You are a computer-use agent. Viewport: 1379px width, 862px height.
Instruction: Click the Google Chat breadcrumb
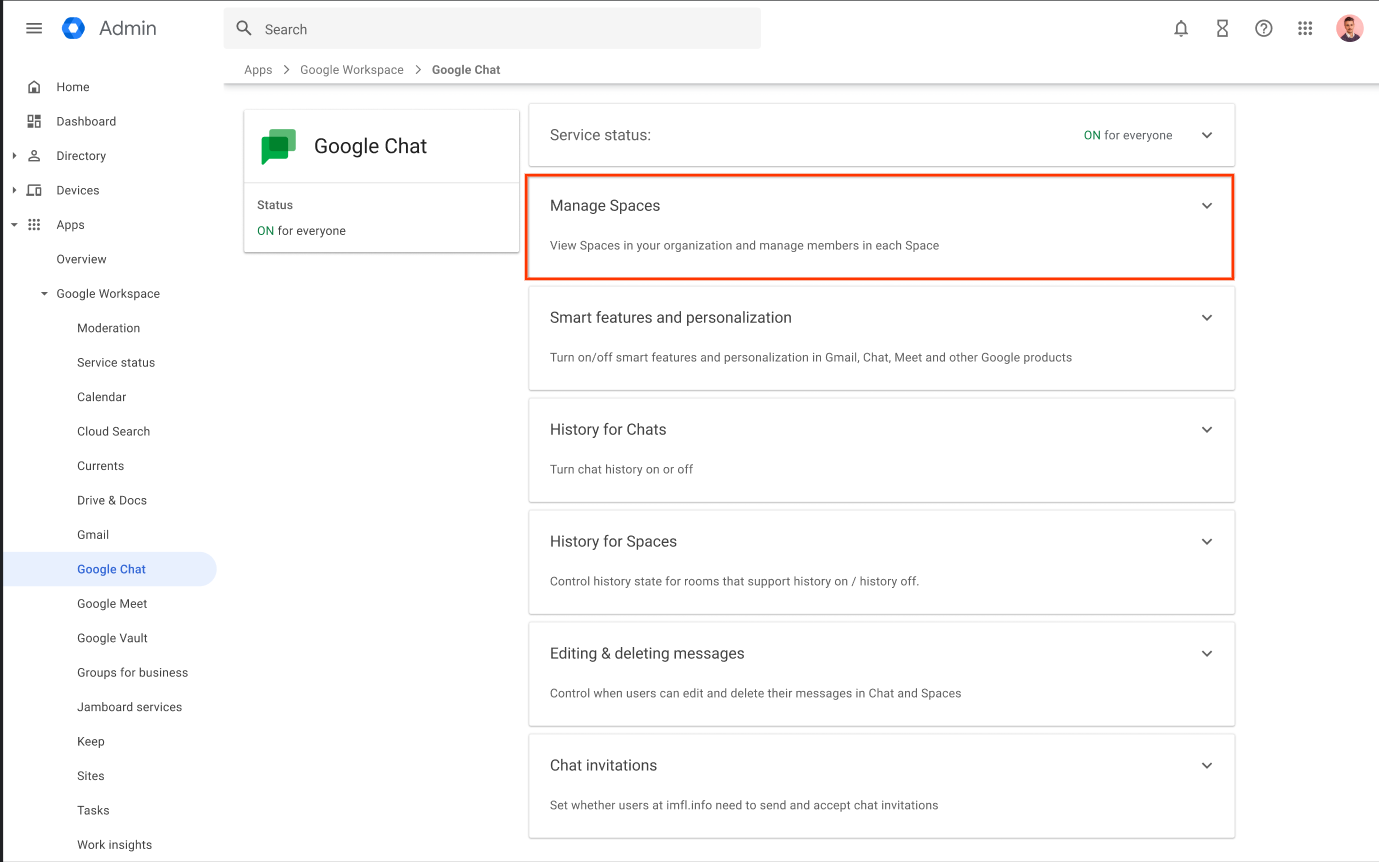click(x=466, y=70)
